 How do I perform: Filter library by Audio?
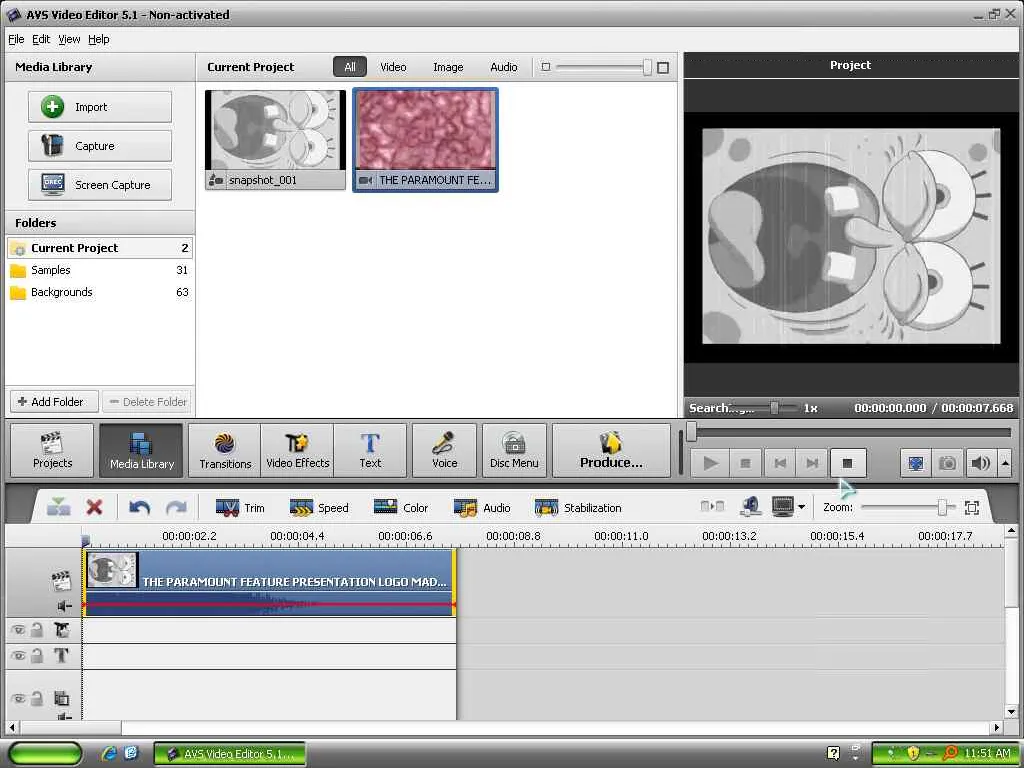click(504, 67)
